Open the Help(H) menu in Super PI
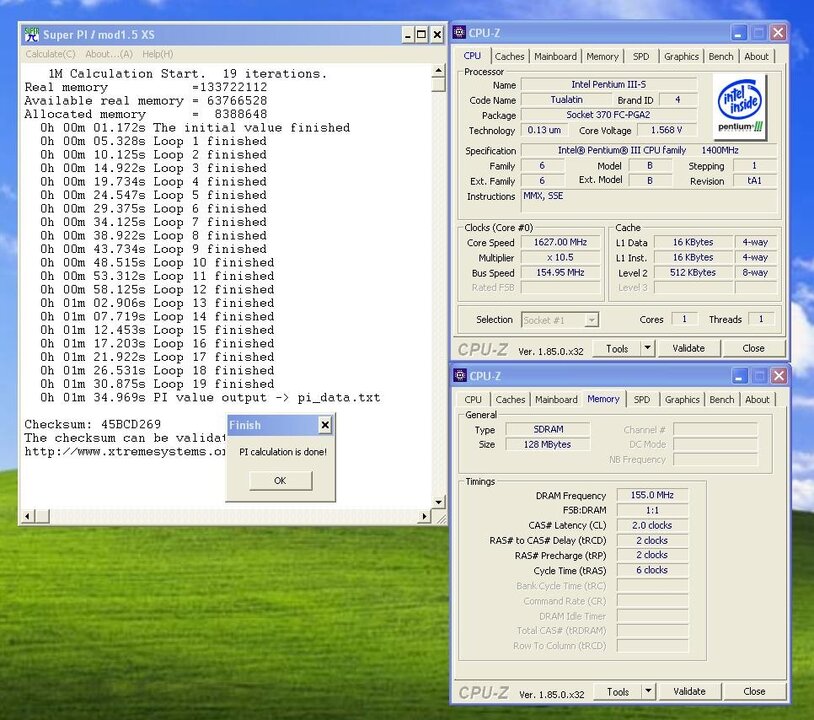 point(157,54)
